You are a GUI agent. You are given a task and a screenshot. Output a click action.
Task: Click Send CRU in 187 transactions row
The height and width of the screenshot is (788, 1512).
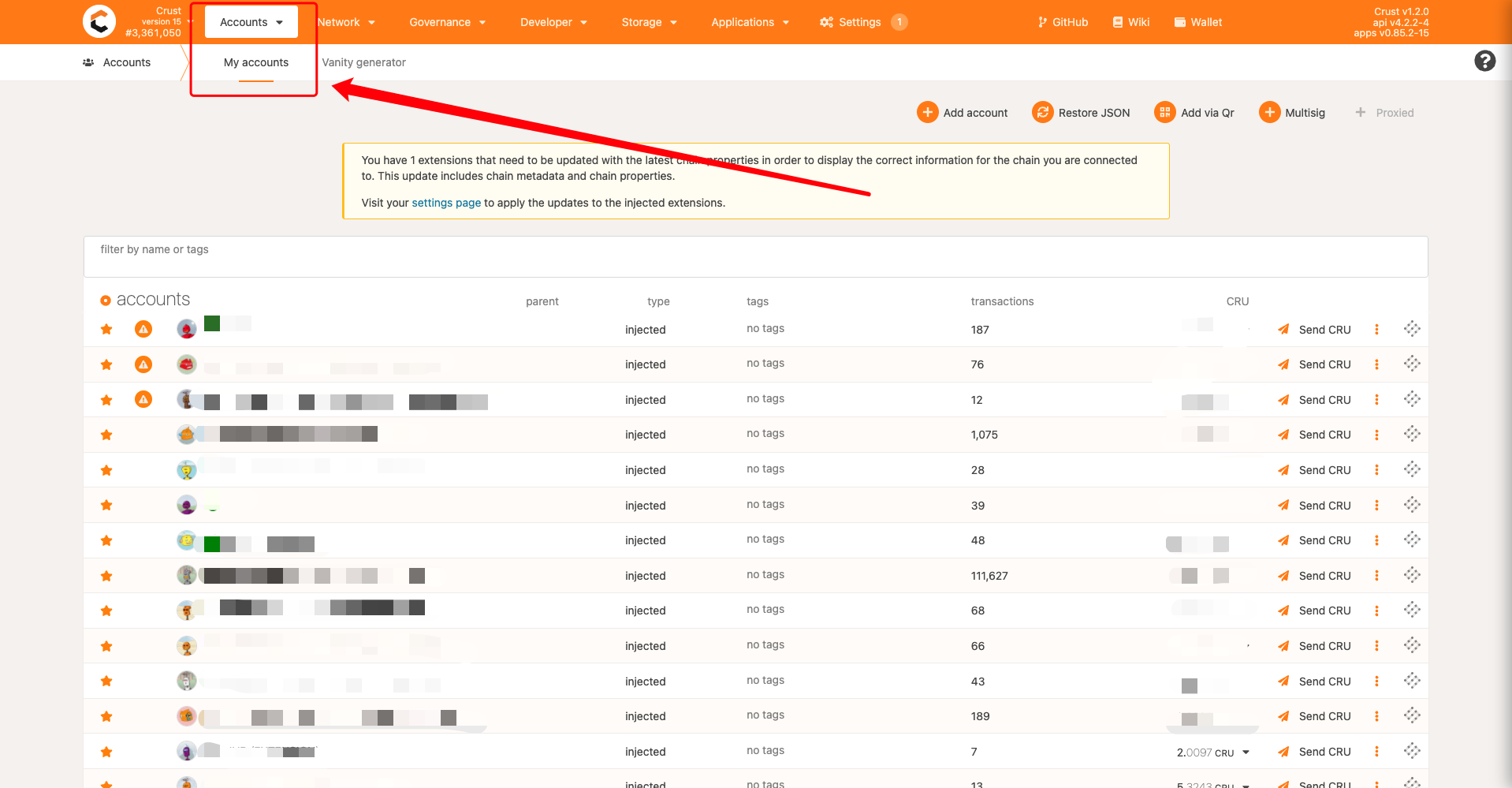point(1314,330)
